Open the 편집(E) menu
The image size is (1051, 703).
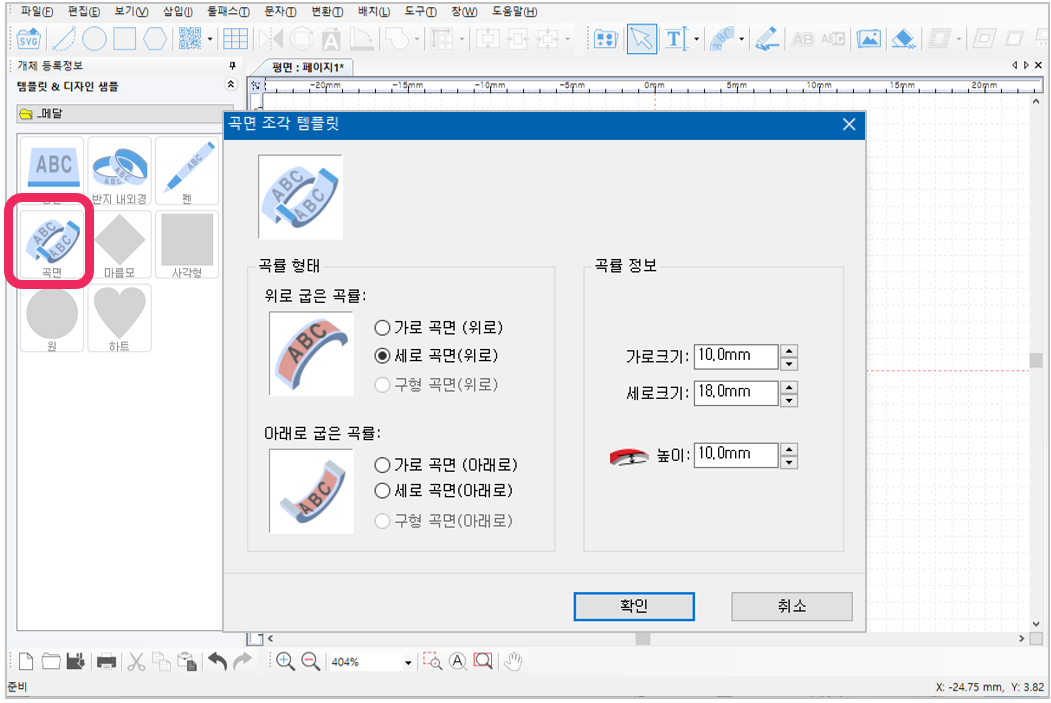84,11
